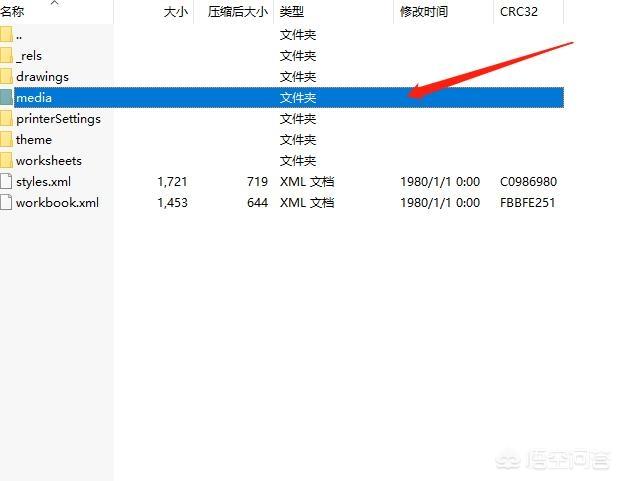
Task: Click the printerSettings folder icon
Action: (6, 119)
